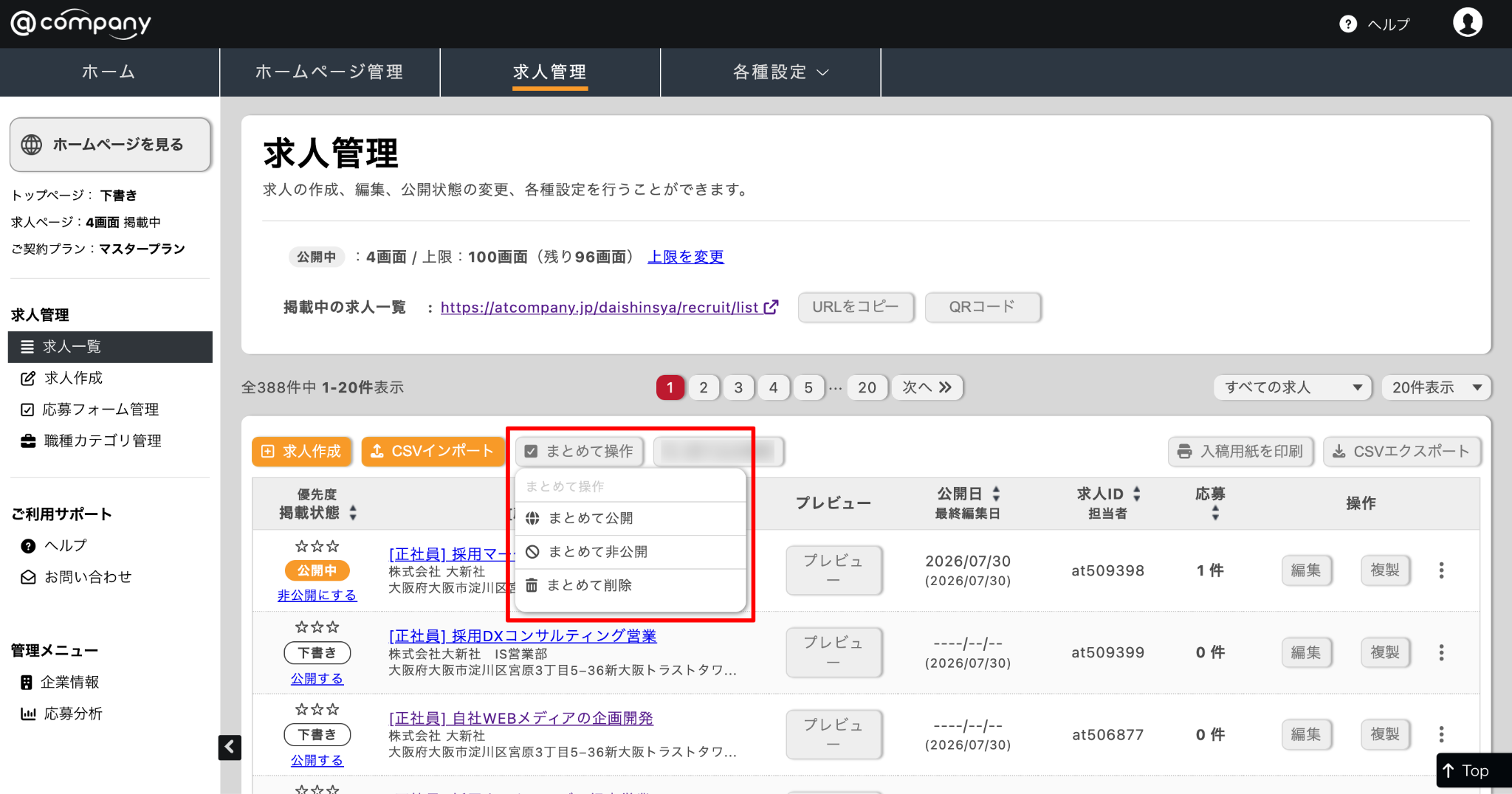Screen dimensions: 1512x794
Task: Sort by 公開日 column arrows
Action: 996,494
